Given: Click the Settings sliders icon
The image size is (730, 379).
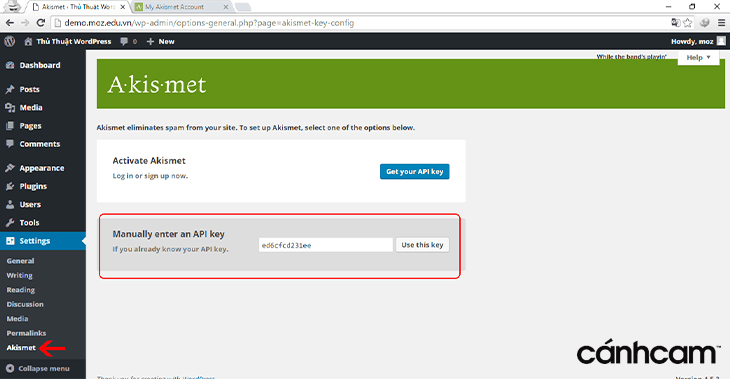Looking at the screenshot, I should pyautogui.click(x=10, y=241).
